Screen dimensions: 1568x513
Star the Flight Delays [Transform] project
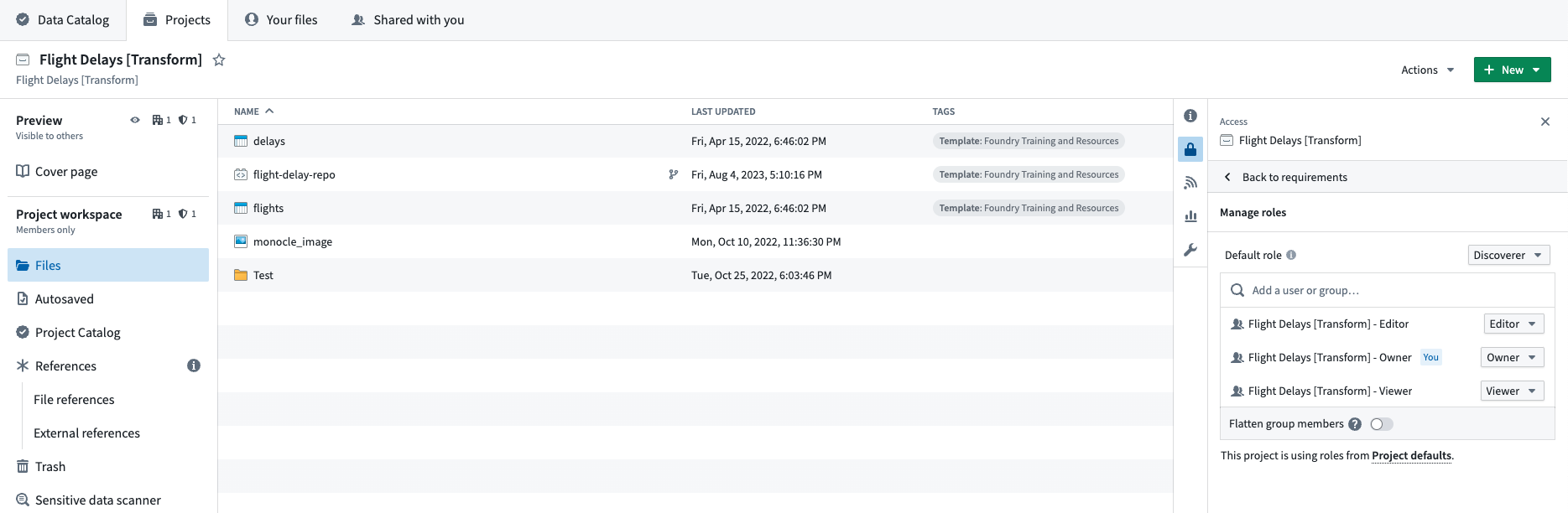[x=219, y=60]
